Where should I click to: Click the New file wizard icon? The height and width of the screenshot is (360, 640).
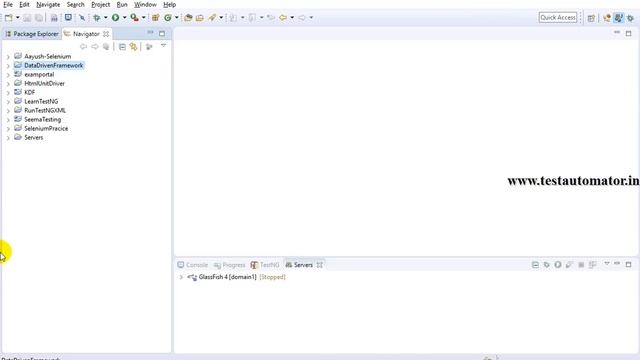(x=9, y=18)
